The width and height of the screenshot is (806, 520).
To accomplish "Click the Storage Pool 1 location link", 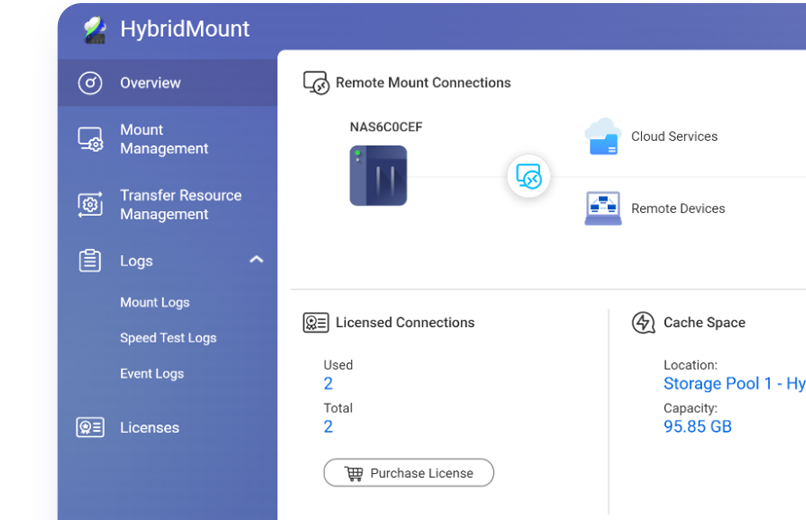I will pos(735,383).
